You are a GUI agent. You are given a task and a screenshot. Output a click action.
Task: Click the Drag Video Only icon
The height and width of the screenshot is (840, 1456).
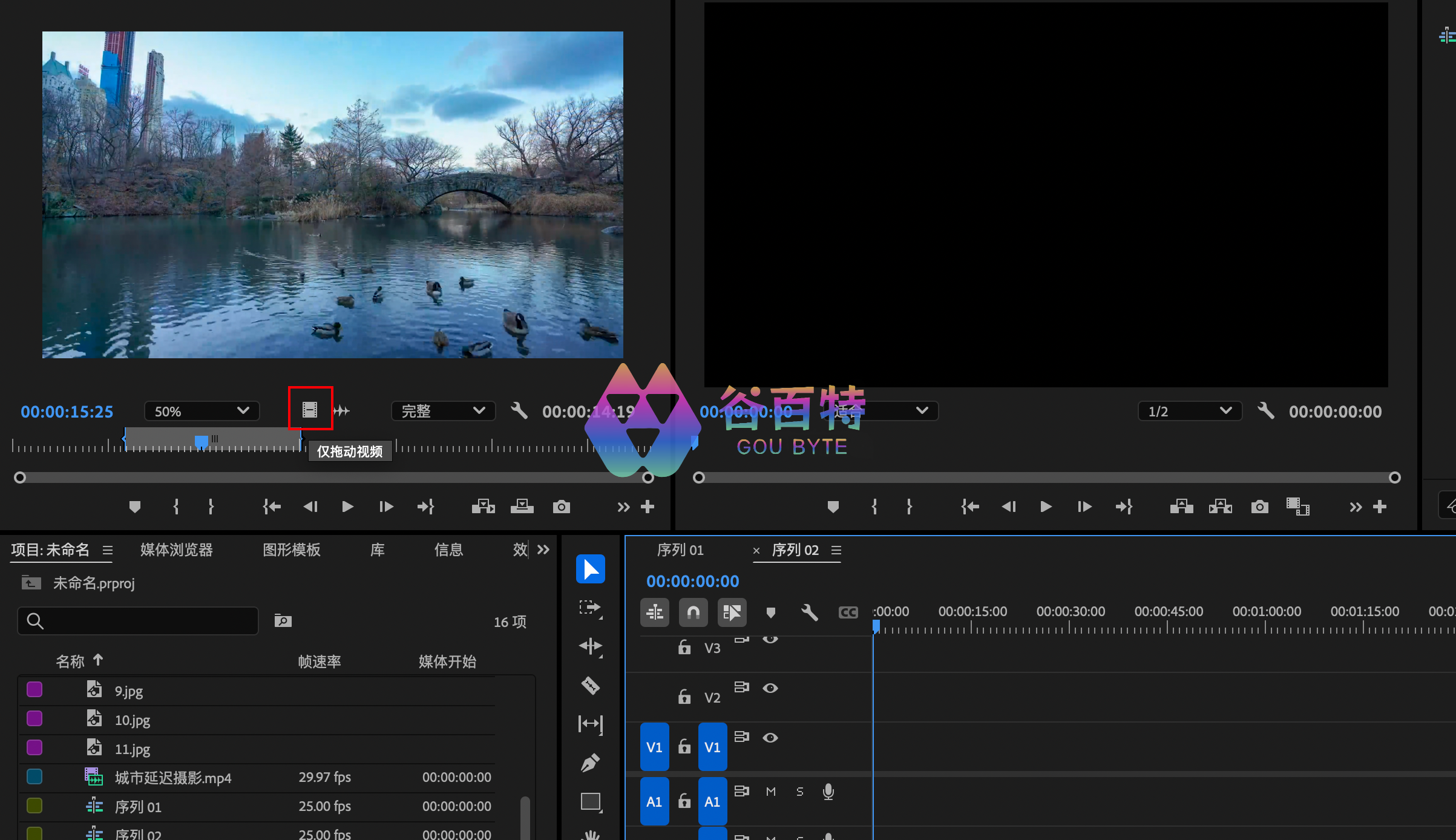click(310, 410)
